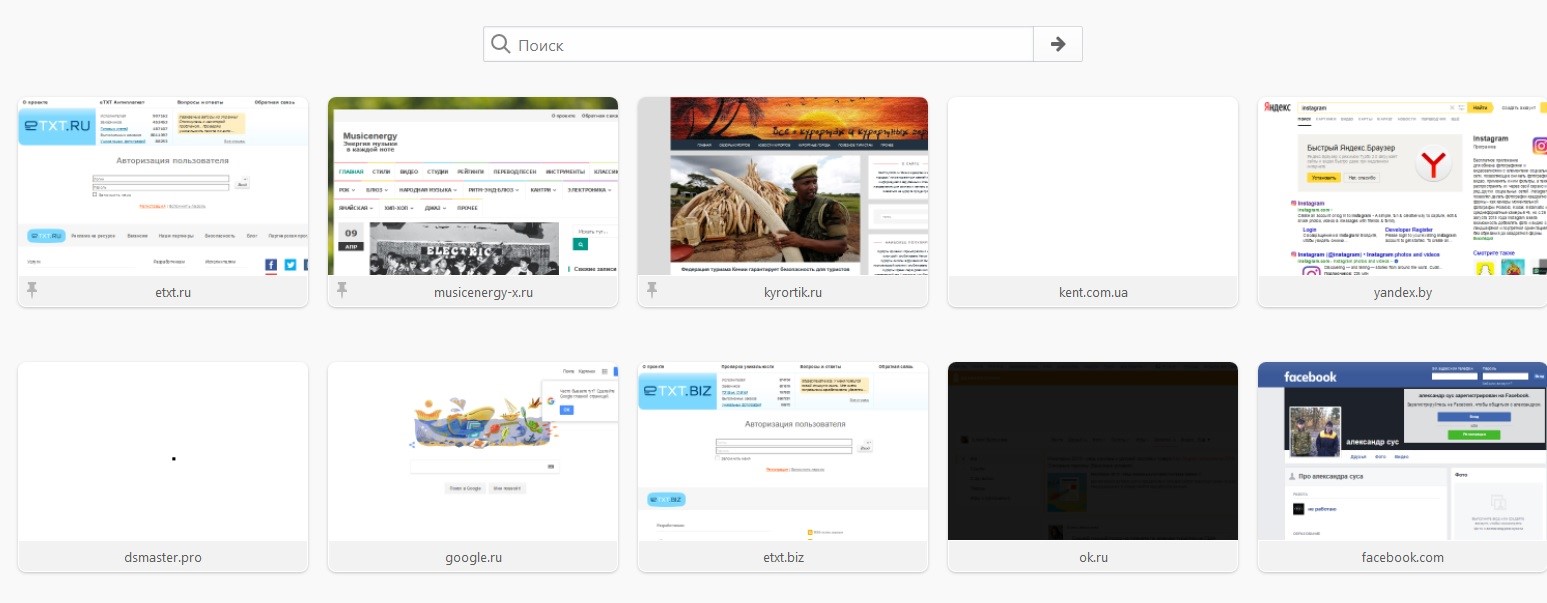The image size is (1547, 603).
Task: Click the 'google.ru' tile label
Action: (x=473, y=557)
